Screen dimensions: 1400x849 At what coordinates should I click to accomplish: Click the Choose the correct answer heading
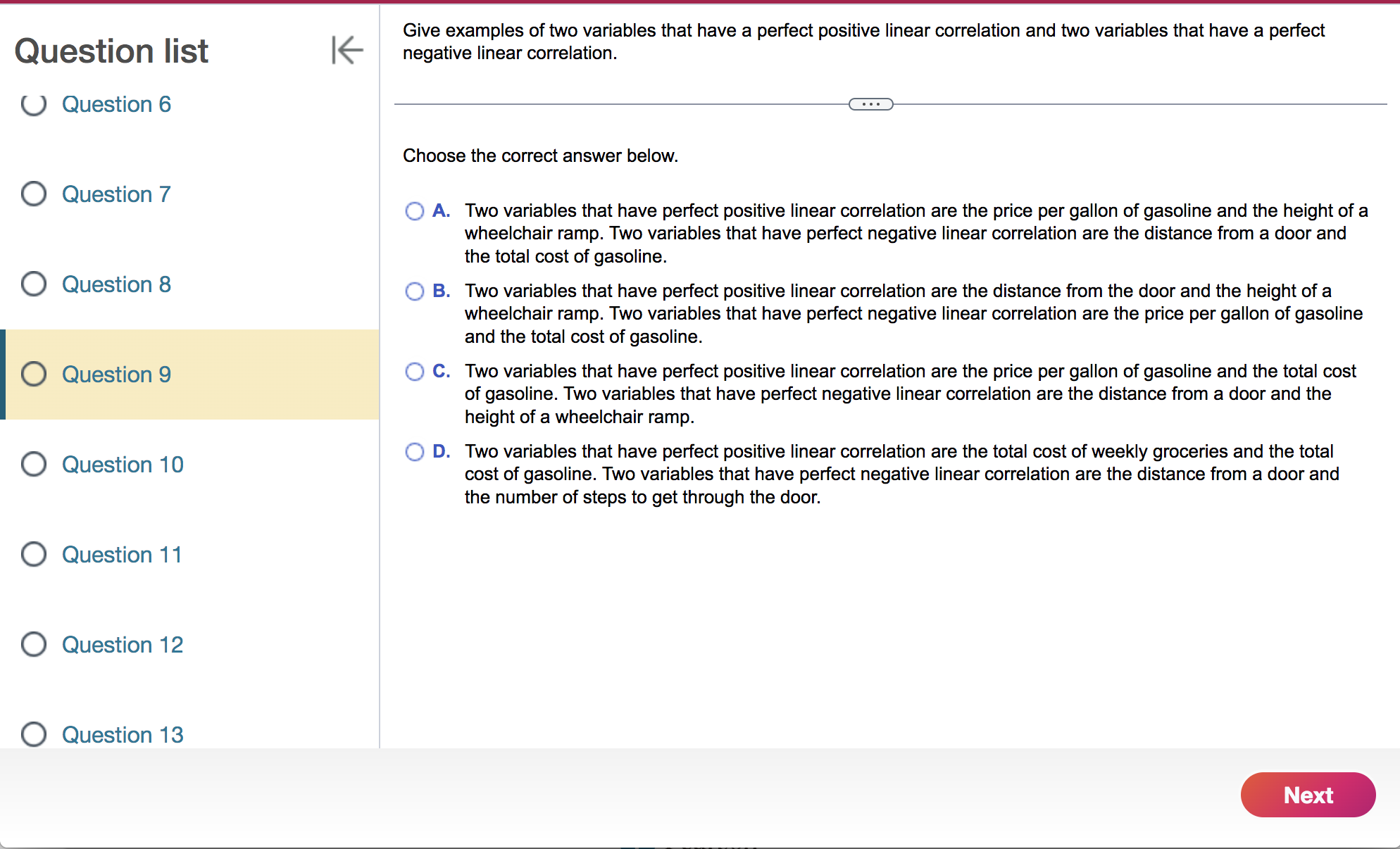(540, 156)
